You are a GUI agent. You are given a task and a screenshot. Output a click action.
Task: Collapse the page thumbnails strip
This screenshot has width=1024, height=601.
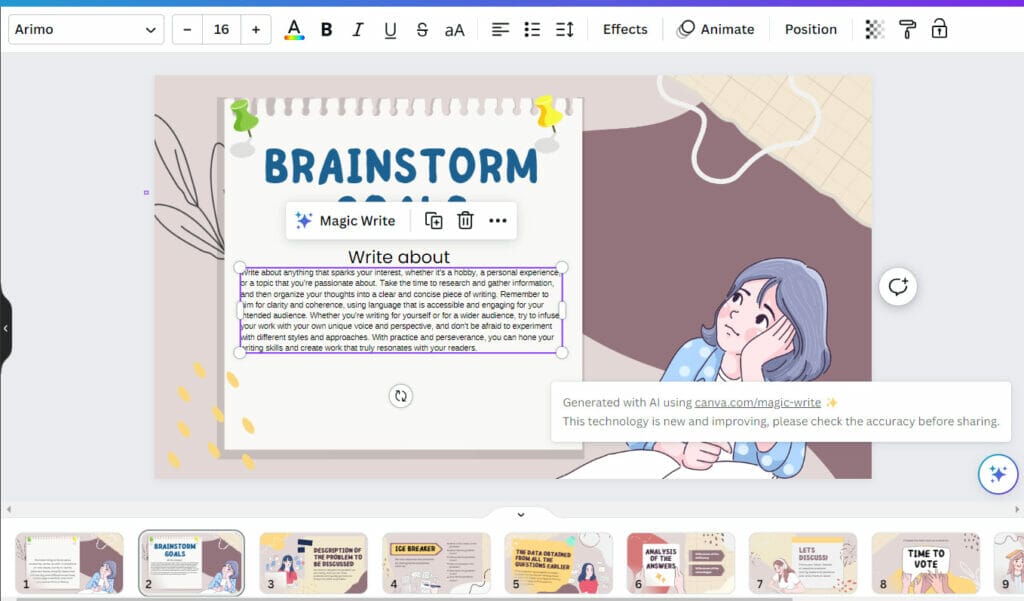tap(520, 514)
